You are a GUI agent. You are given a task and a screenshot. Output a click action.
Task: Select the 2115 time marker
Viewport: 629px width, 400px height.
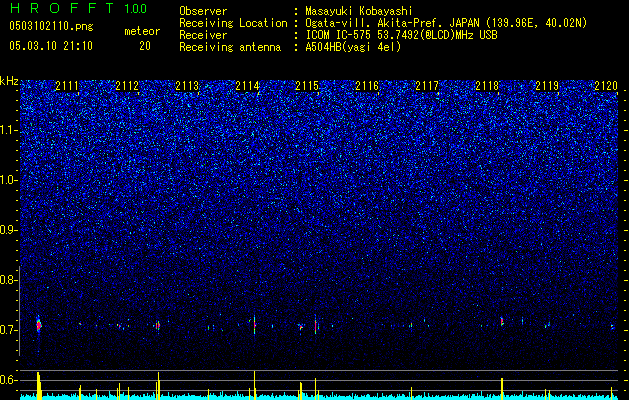[x=307, y=86]
